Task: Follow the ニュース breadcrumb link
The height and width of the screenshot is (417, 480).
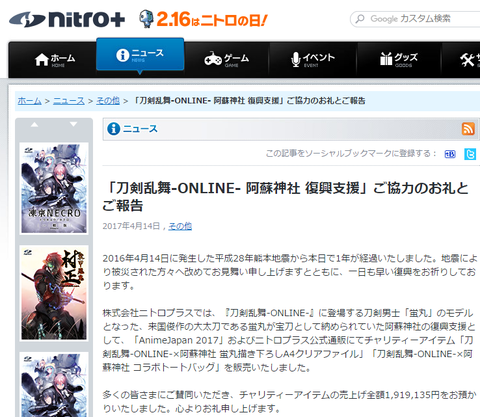Action: [x=69, y=101]
